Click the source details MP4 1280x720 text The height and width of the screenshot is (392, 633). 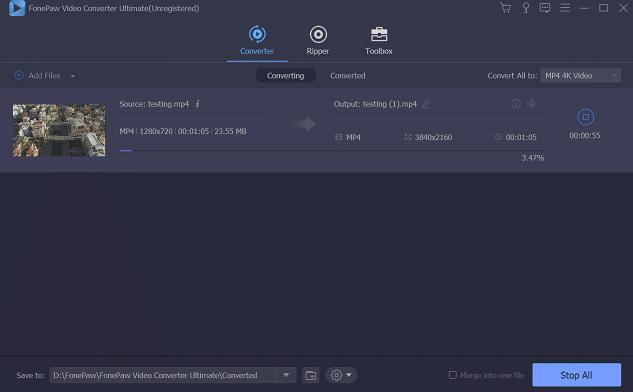(183, 131)
